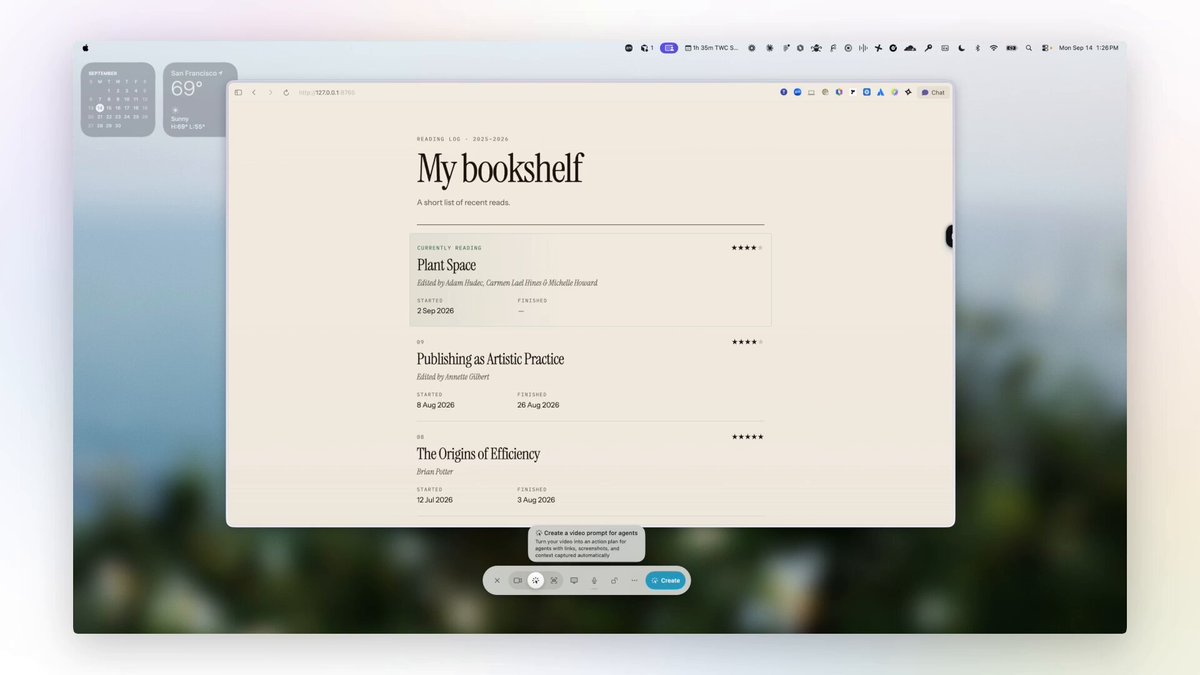Viewport: 1200px width, 675px height.
Task: Click the dark tab handle at window's right edge
Action: [949, 236]
